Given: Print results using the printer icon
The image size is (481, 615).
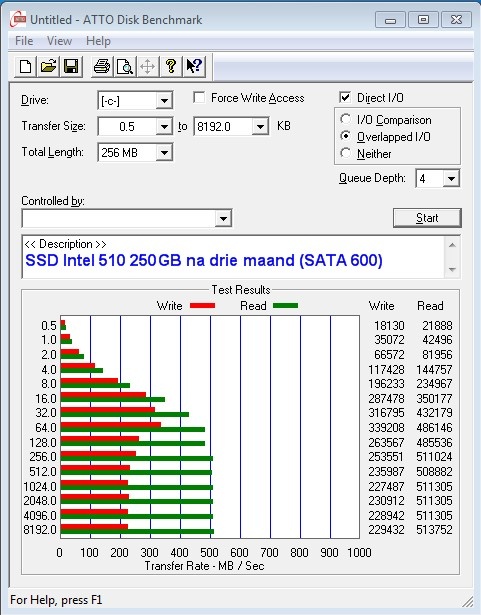Looking at the screenshot, I should pos(102,66).
